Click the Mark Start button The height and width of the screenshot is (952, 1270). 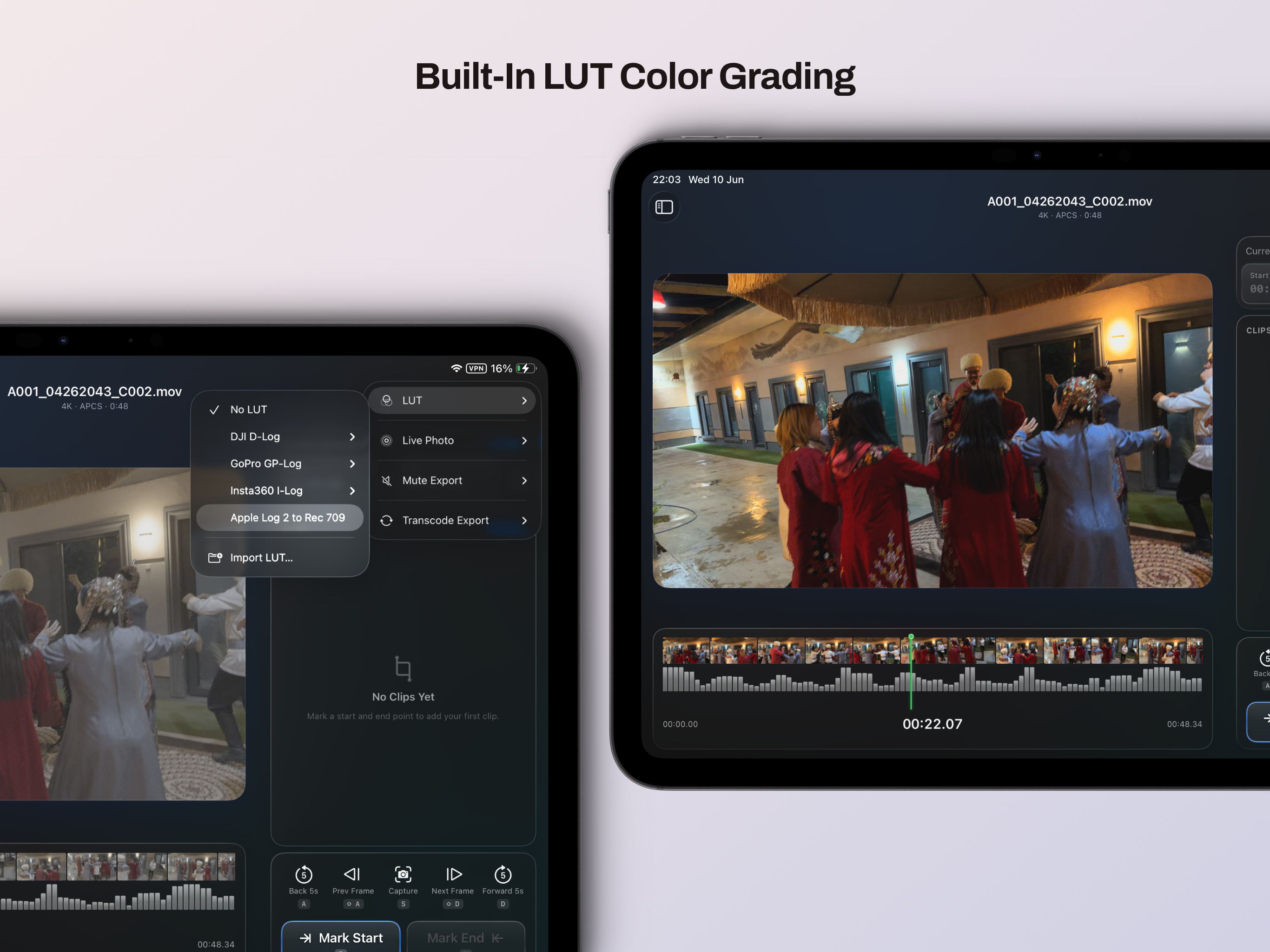[x=341, y=937]
